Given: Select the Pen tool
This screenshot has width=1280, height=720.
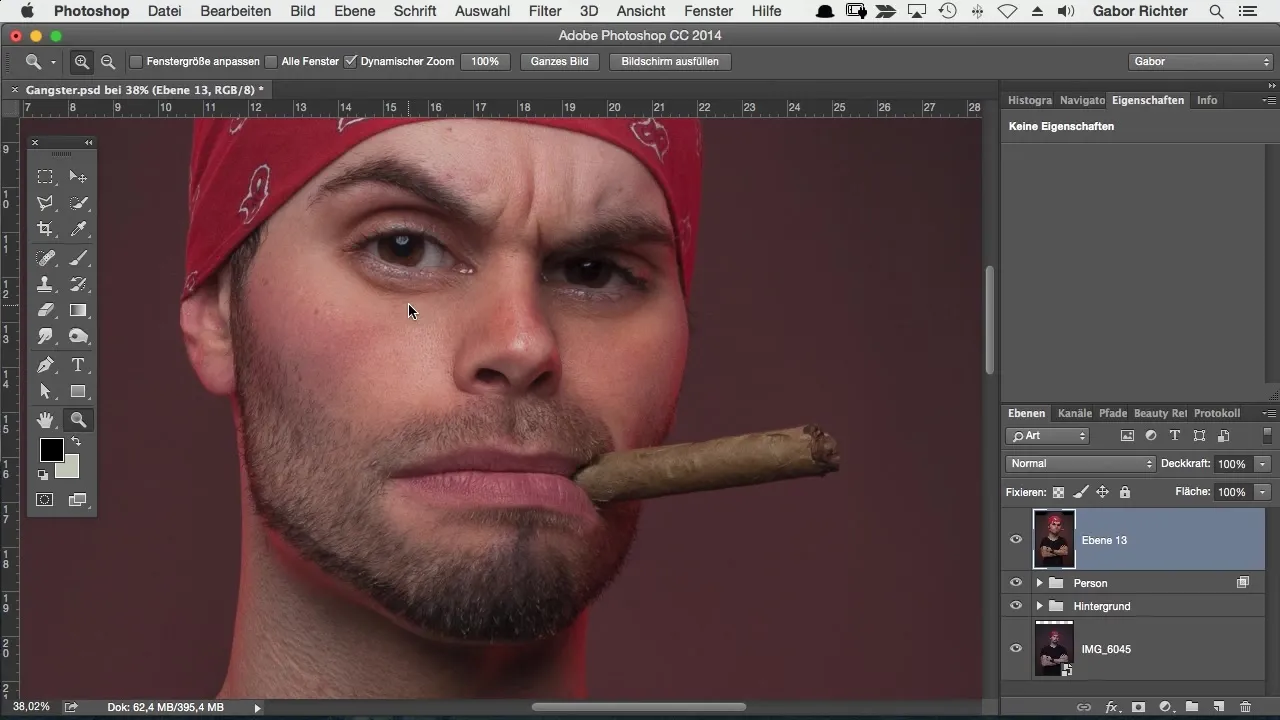Looking at the screenshot, I should (x=45, y=365).
